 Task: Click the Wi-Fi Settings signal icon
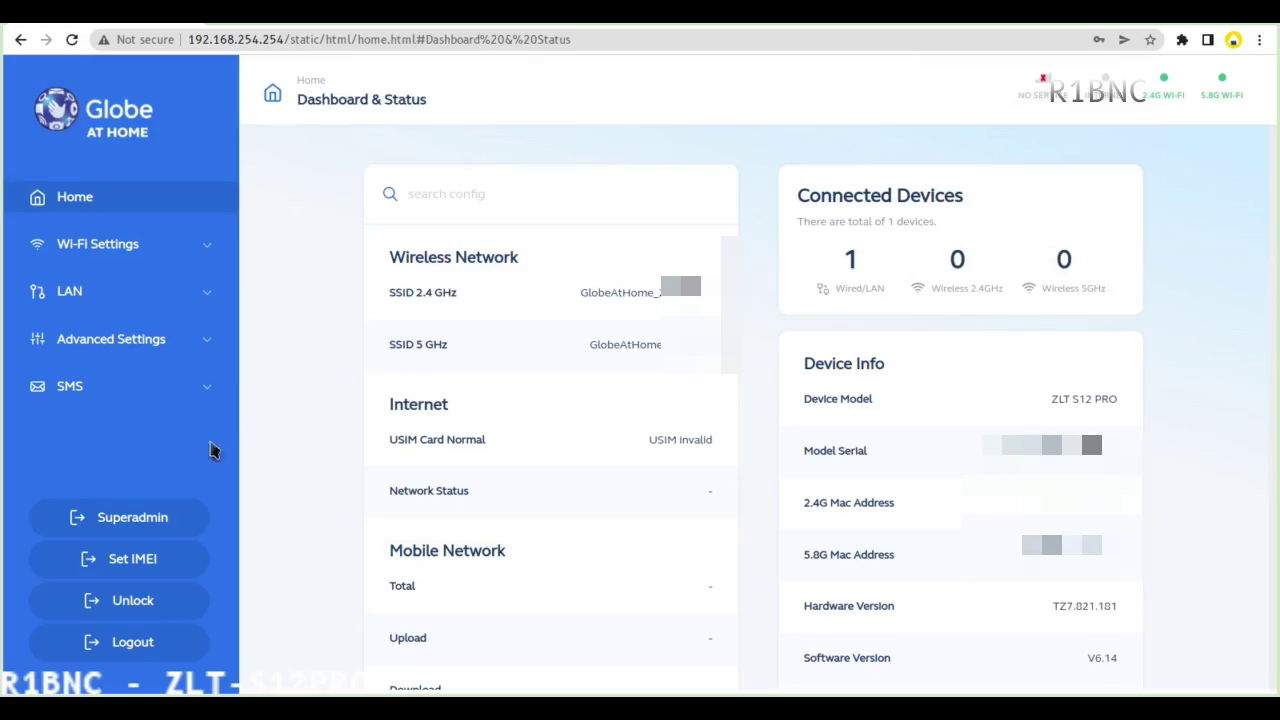pyautogui.click(x=37, y=244)
